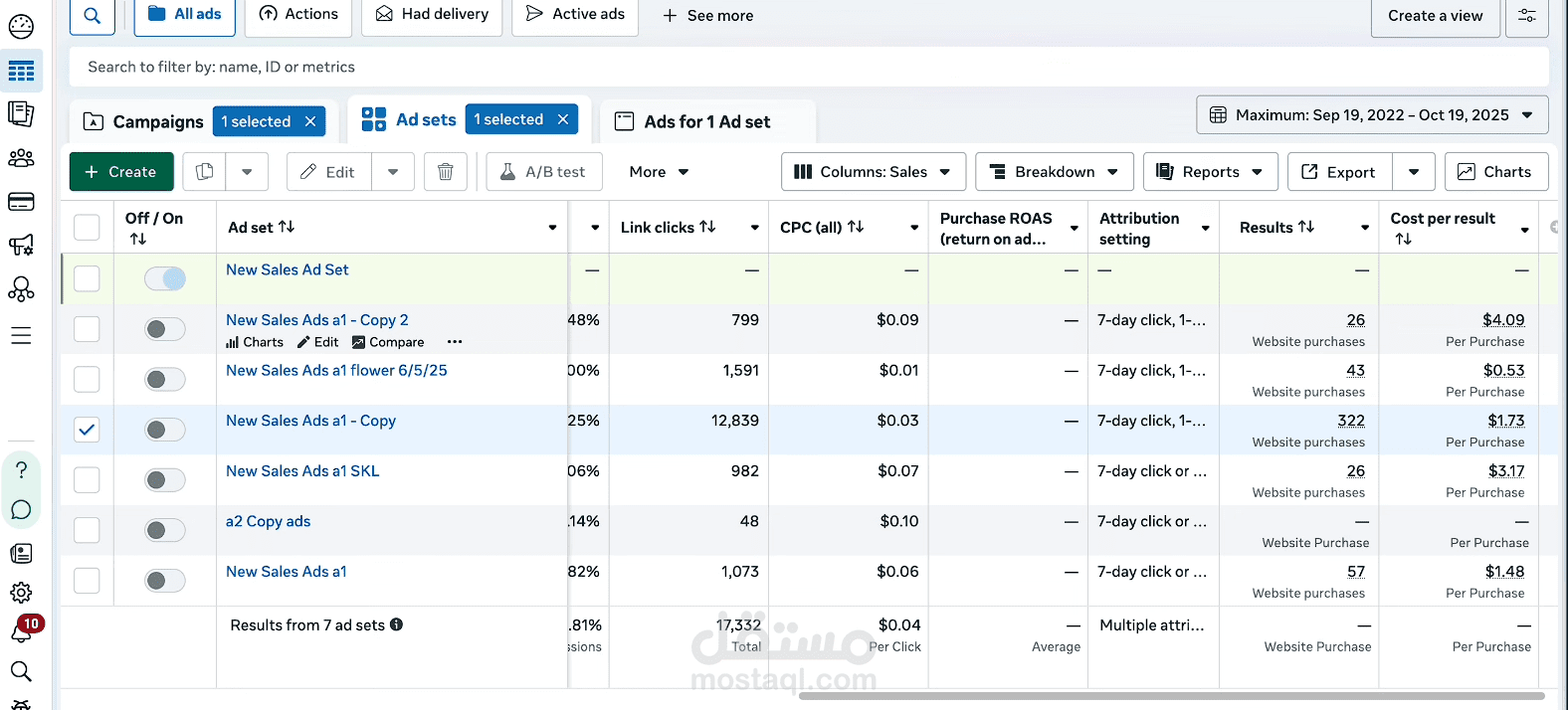Switch to the Ads for 1 Ad set tab
The height and width of the screenshot is (710, 1568).
(707, 121)
